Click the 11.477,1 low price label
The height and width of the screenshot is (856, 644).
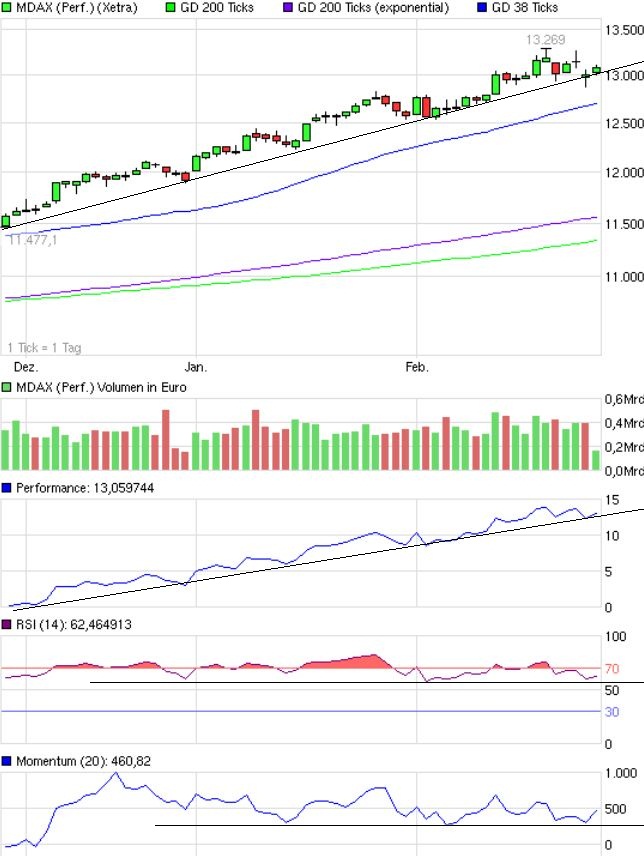click(x=33, y=240)
